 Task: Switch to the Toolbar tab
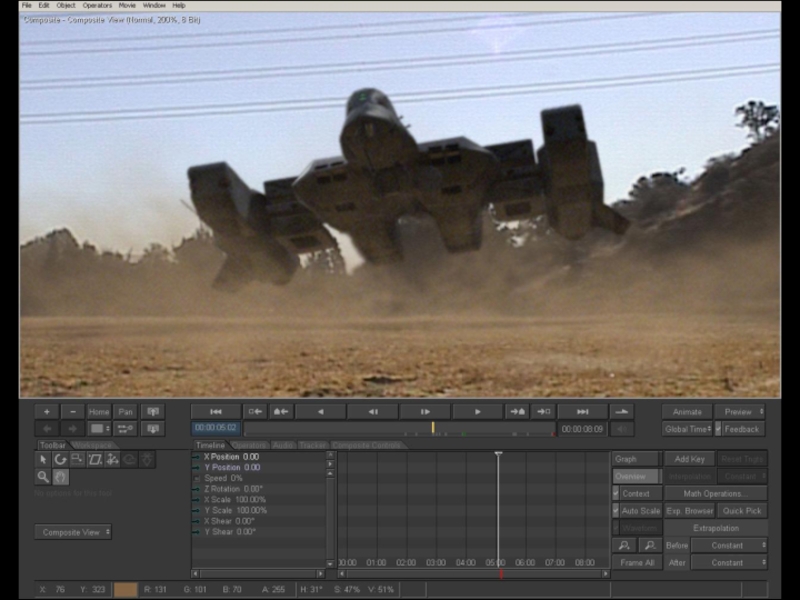click(53, 445)
